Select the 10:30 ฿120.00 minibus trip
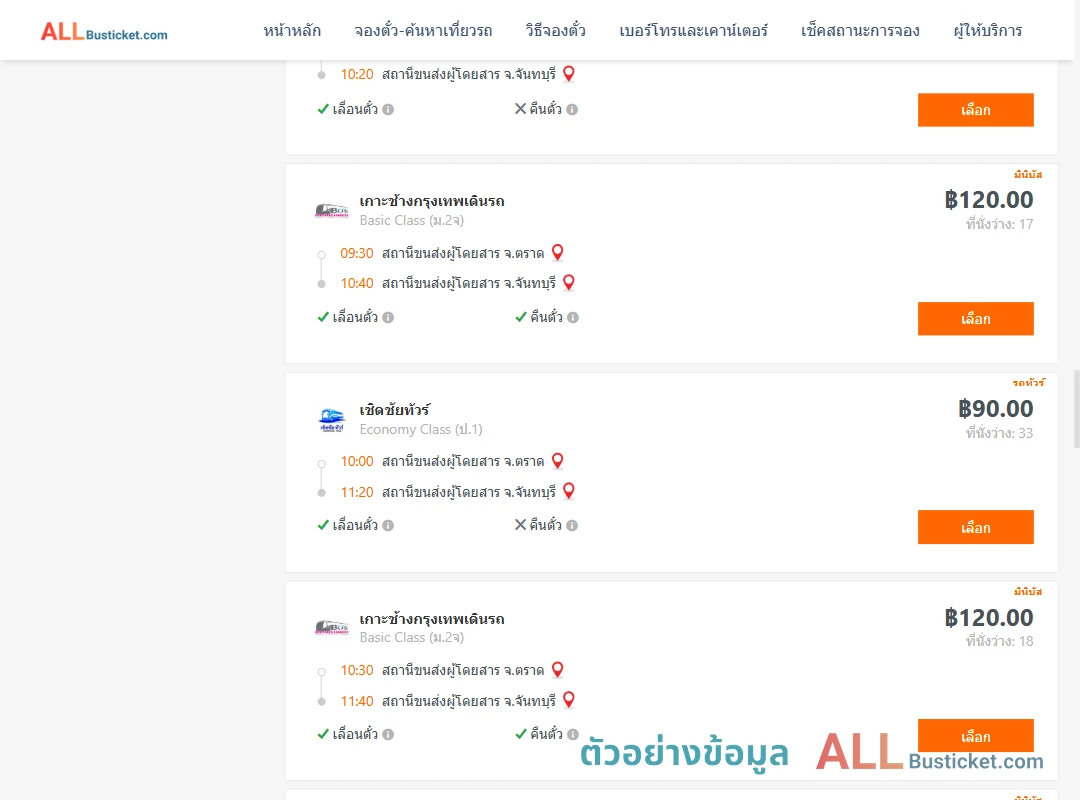The height and width of the screenshot is (800, 1080). [x=975, y=736]
